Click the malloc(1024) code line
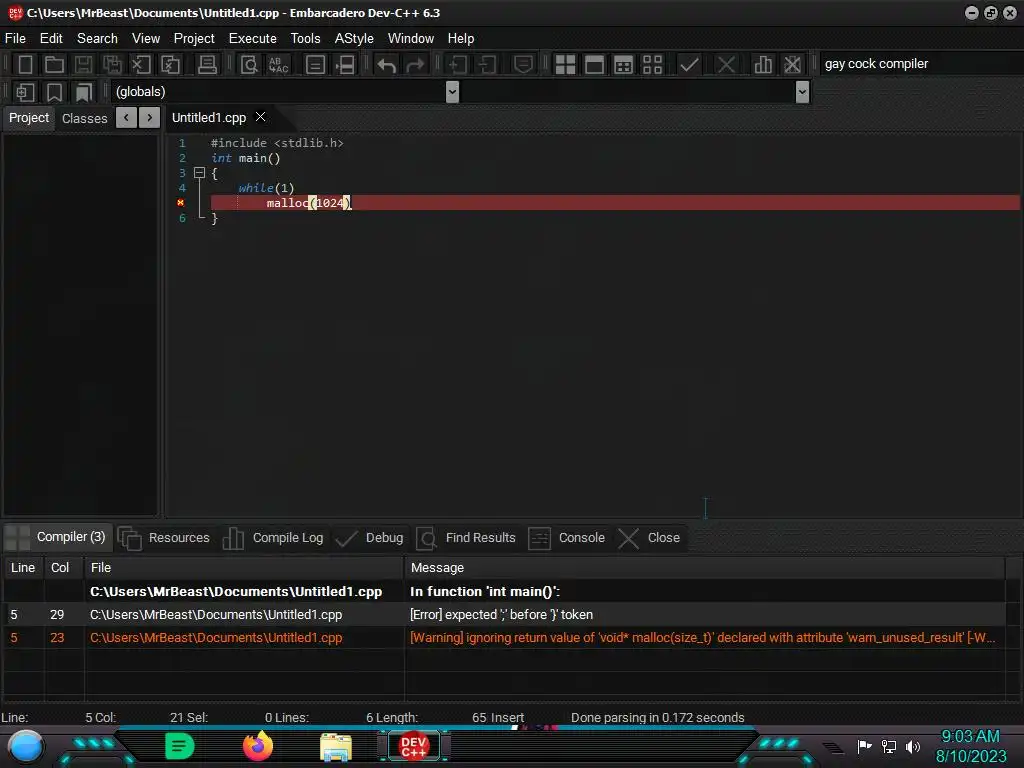The height and width of the screenshot is (768, 1024). click(x=615, y=203)
